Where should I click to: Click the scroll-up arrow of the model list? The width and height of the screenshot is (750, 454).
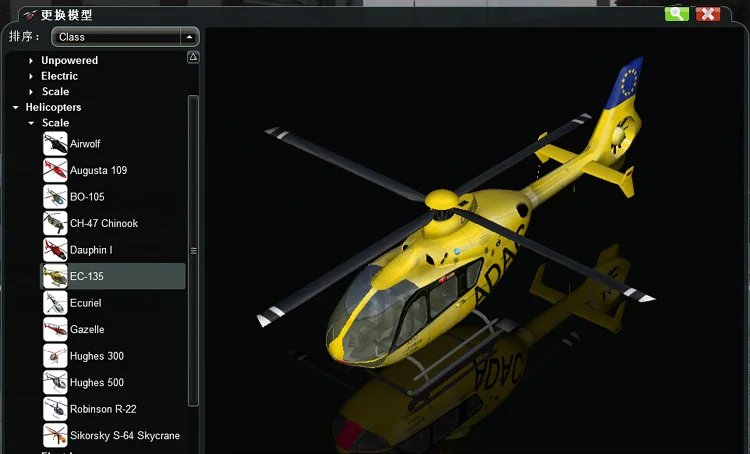(193, 57)
